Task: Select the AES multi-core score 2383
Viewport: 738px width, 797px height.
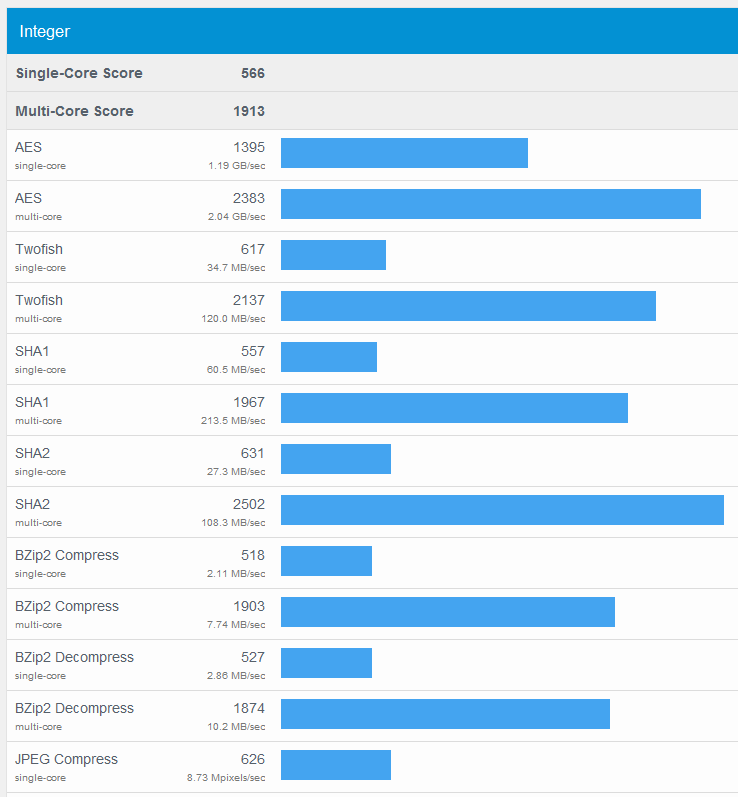Action: click(249, 198)
